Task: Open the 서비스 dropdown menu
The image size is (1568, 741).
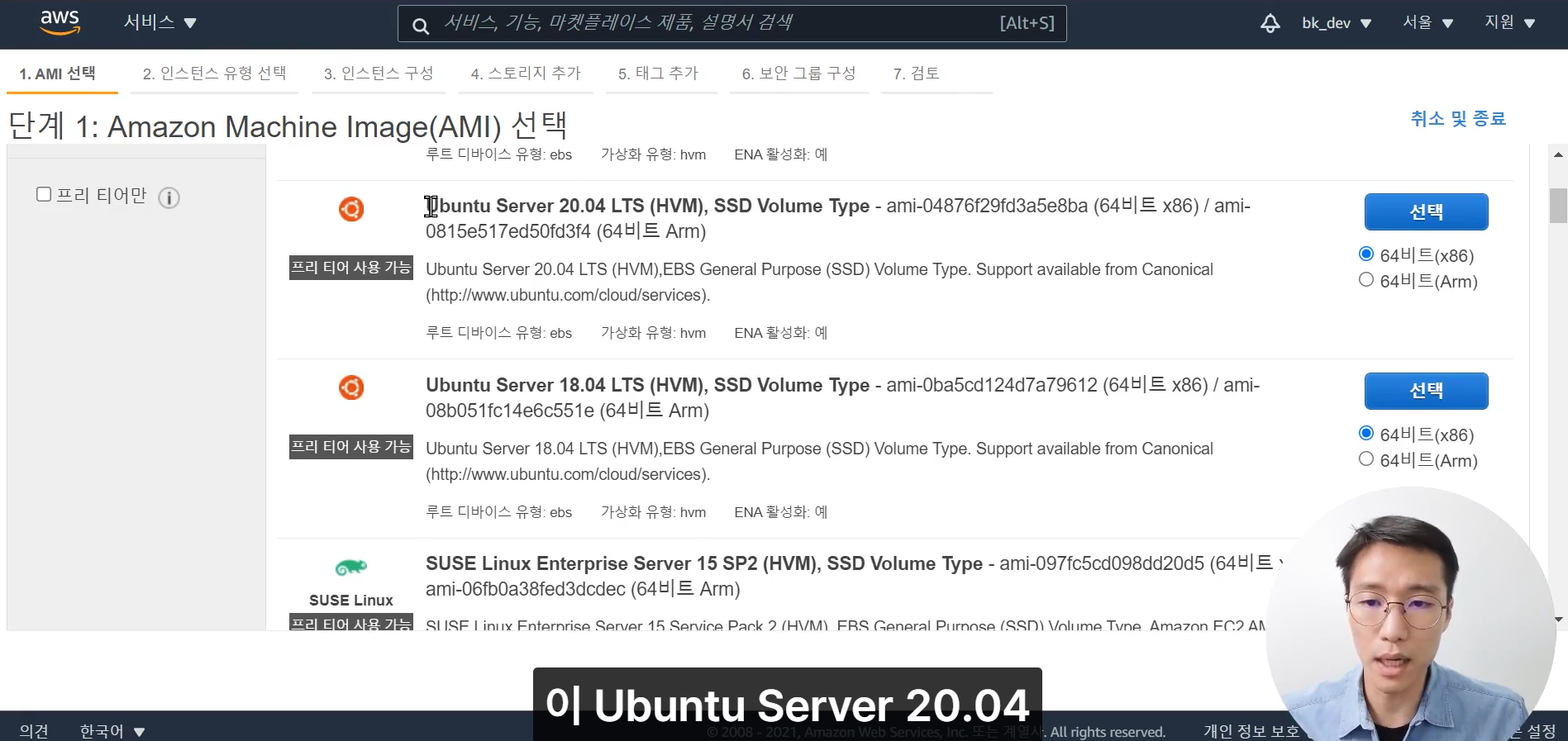Action: point(160,22)
